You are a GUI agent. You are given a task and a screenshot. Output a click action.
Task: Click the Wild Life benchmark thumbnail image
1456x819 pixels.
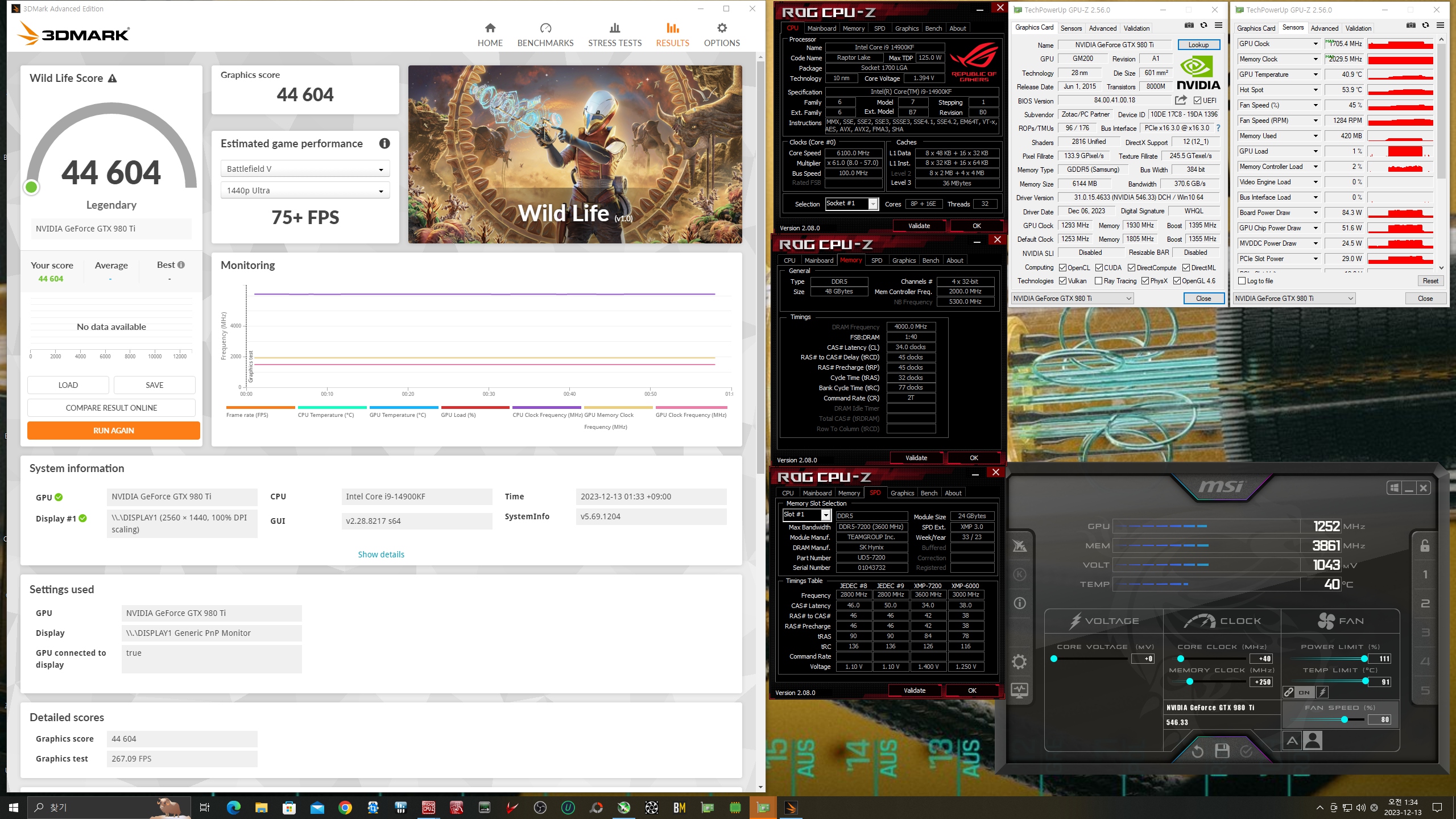[575, 154]
